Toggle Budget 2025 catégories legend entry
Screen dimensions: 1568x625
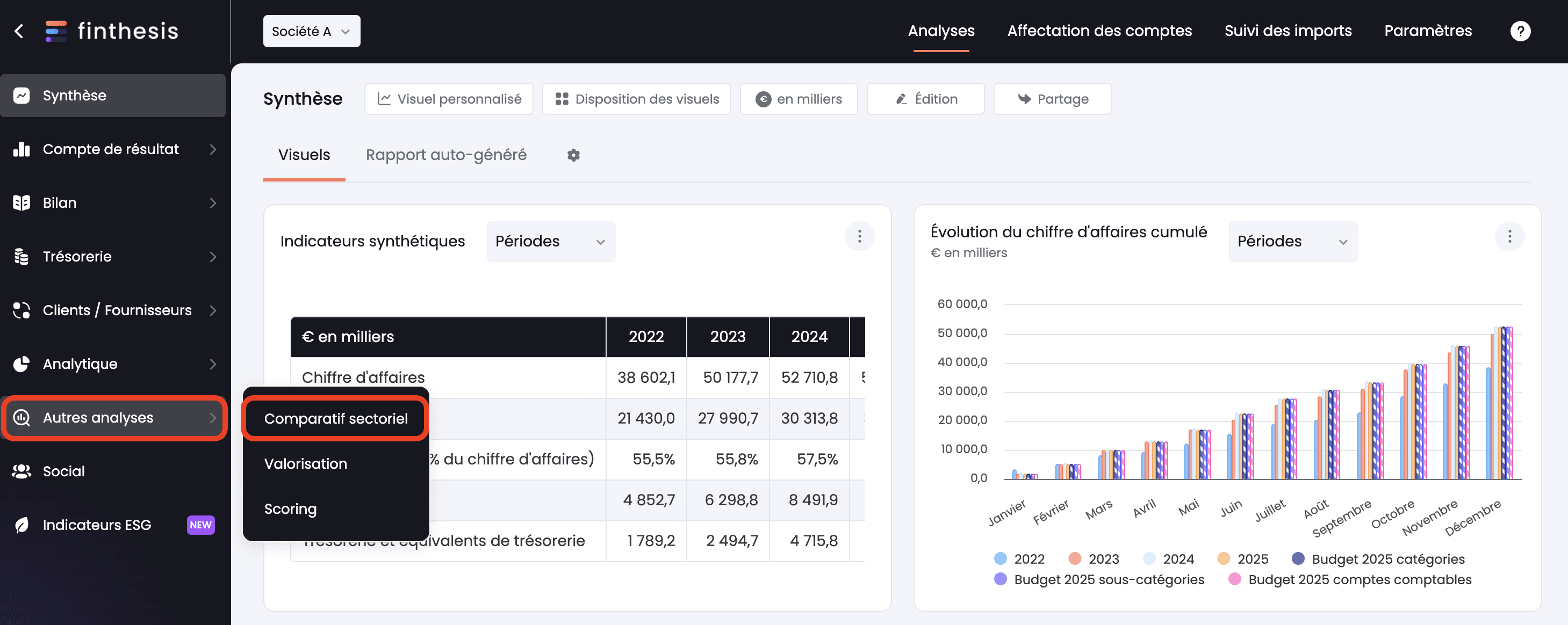click(x=1378, y=559)
